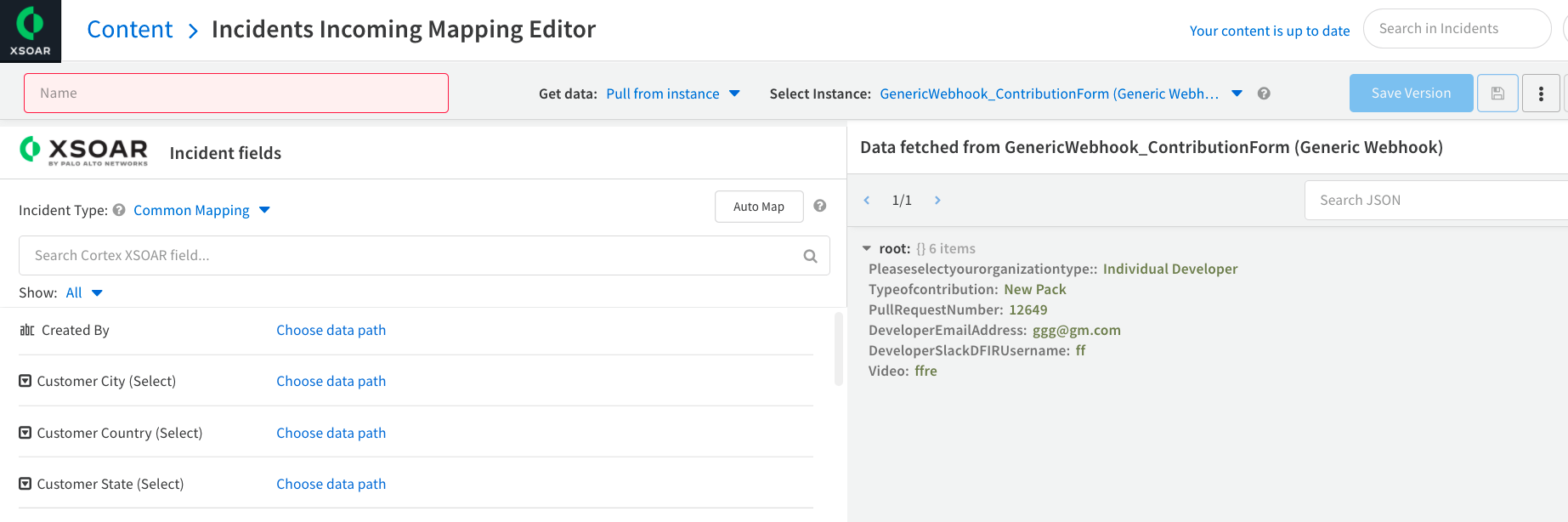Open the Select Instance dropdown

point(1060,94)
